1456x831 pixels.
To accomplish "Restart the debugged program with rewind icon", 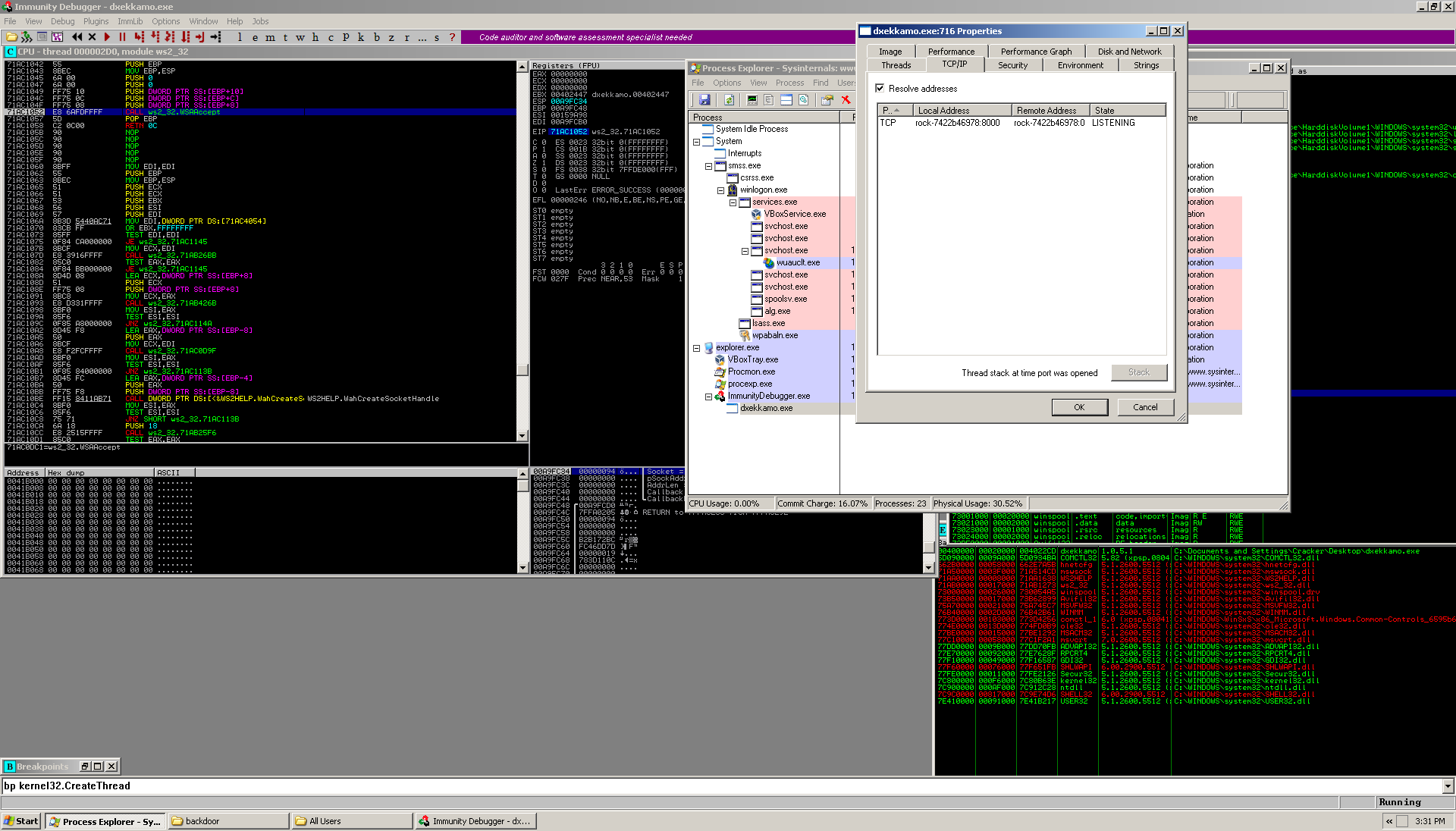I will tap(77, 36).
